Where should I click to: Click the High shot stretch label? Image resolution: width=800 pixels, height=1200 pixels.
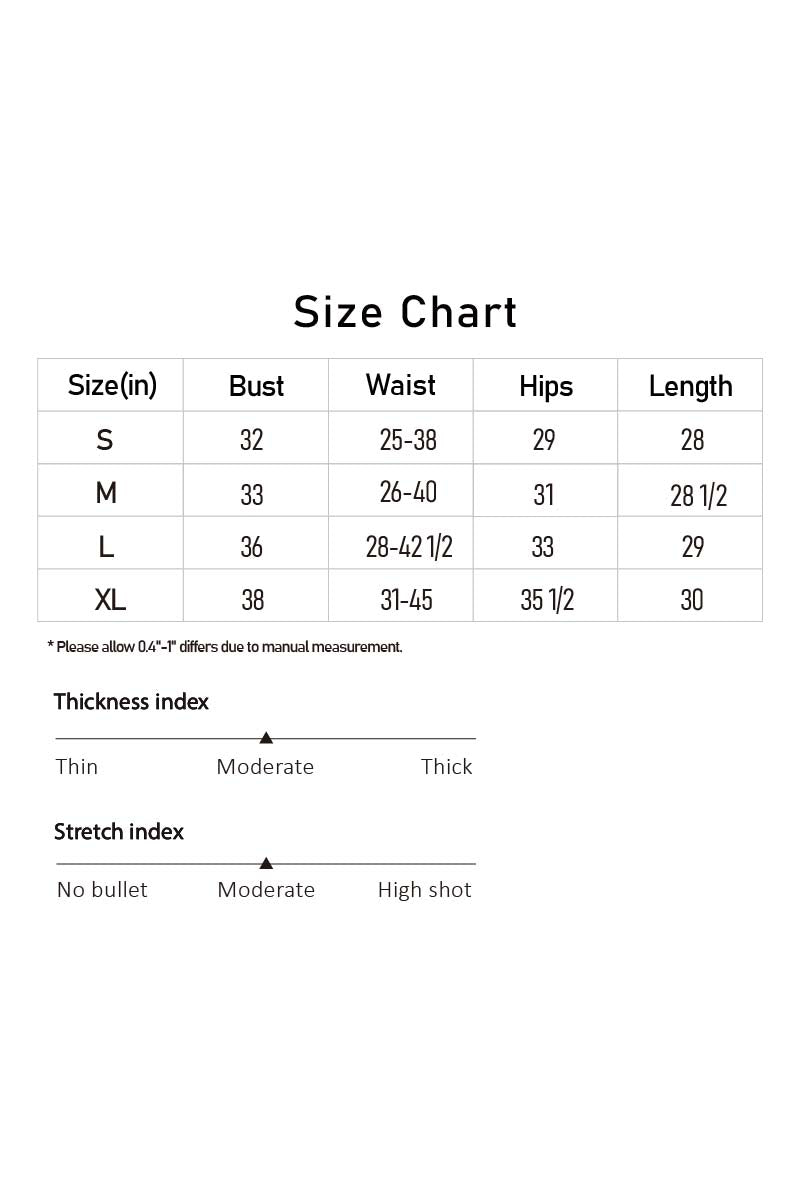click(424, 890)
